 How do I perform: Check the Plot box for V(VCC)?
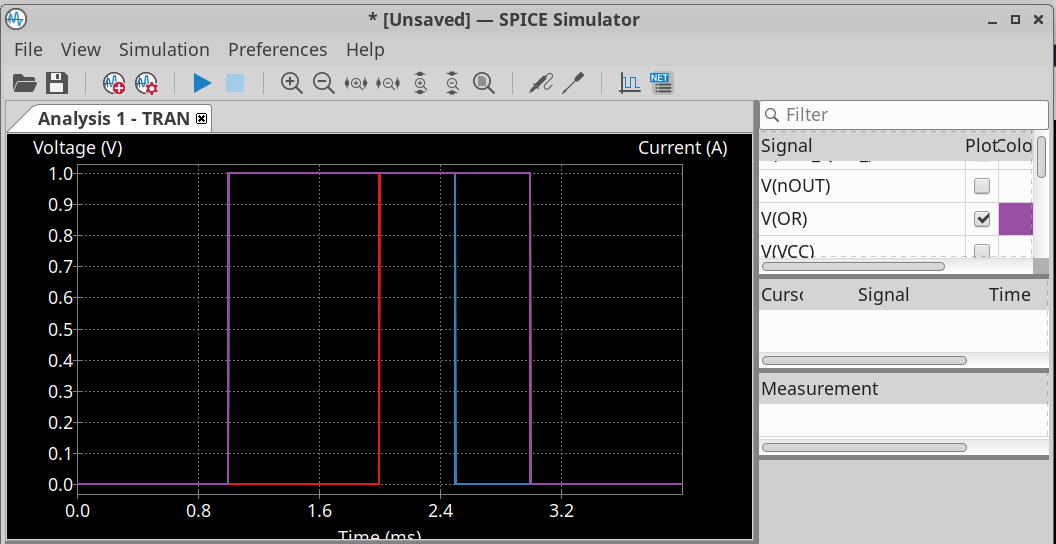(x=982, y=250)
